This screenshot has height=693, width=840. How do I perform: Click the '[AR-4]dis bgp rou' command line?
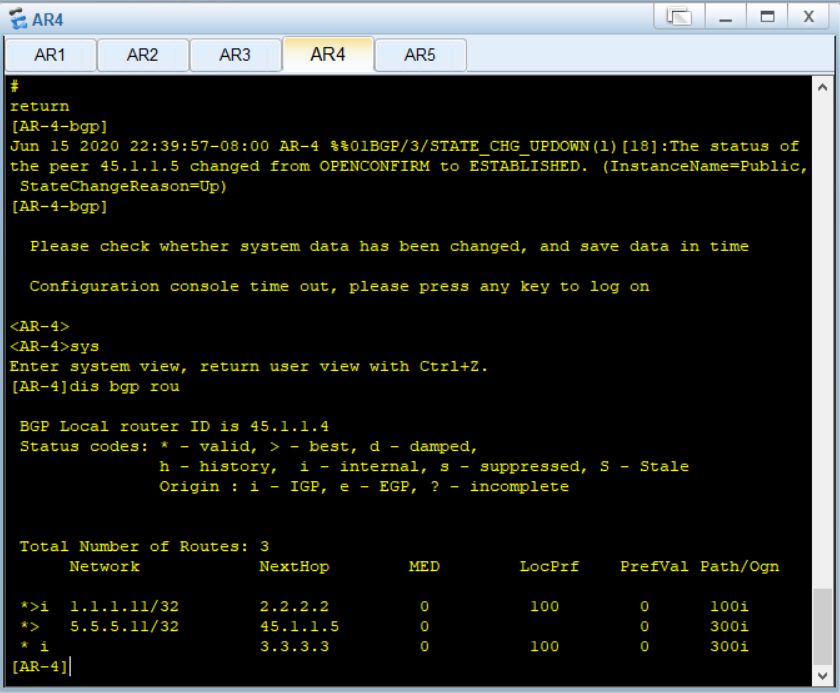pos(95,387)
